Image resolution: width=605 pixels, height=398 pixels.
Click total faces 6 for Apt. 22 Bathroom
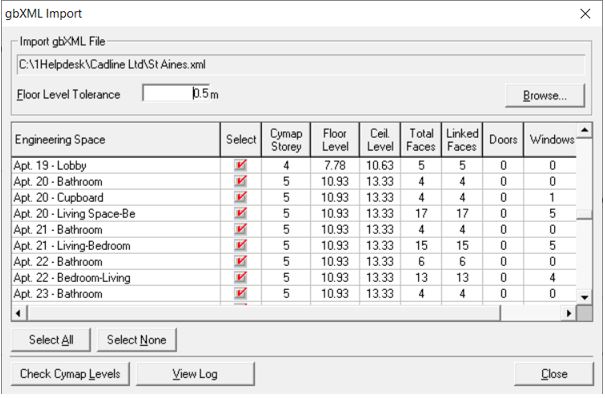click(x=421, y=261)
